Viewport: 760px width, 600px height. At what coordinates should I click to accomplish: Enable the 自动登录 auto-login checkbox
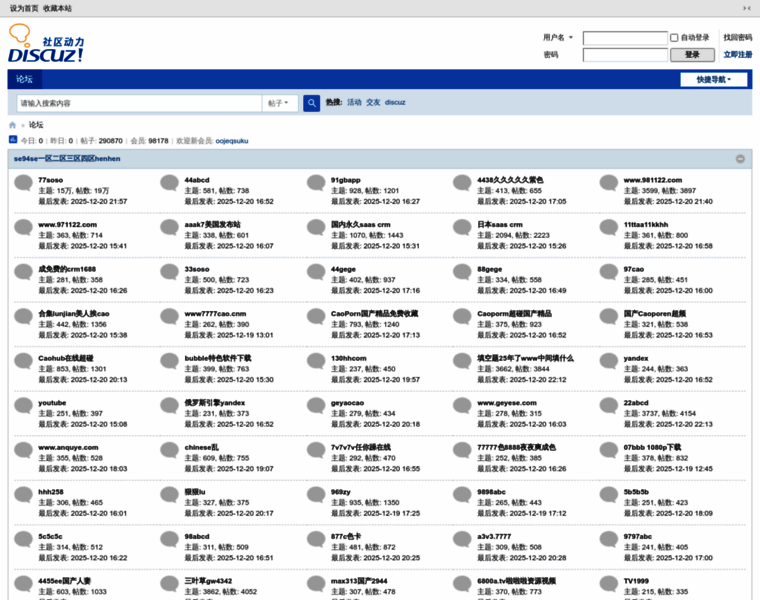click(x=674, y=38)
